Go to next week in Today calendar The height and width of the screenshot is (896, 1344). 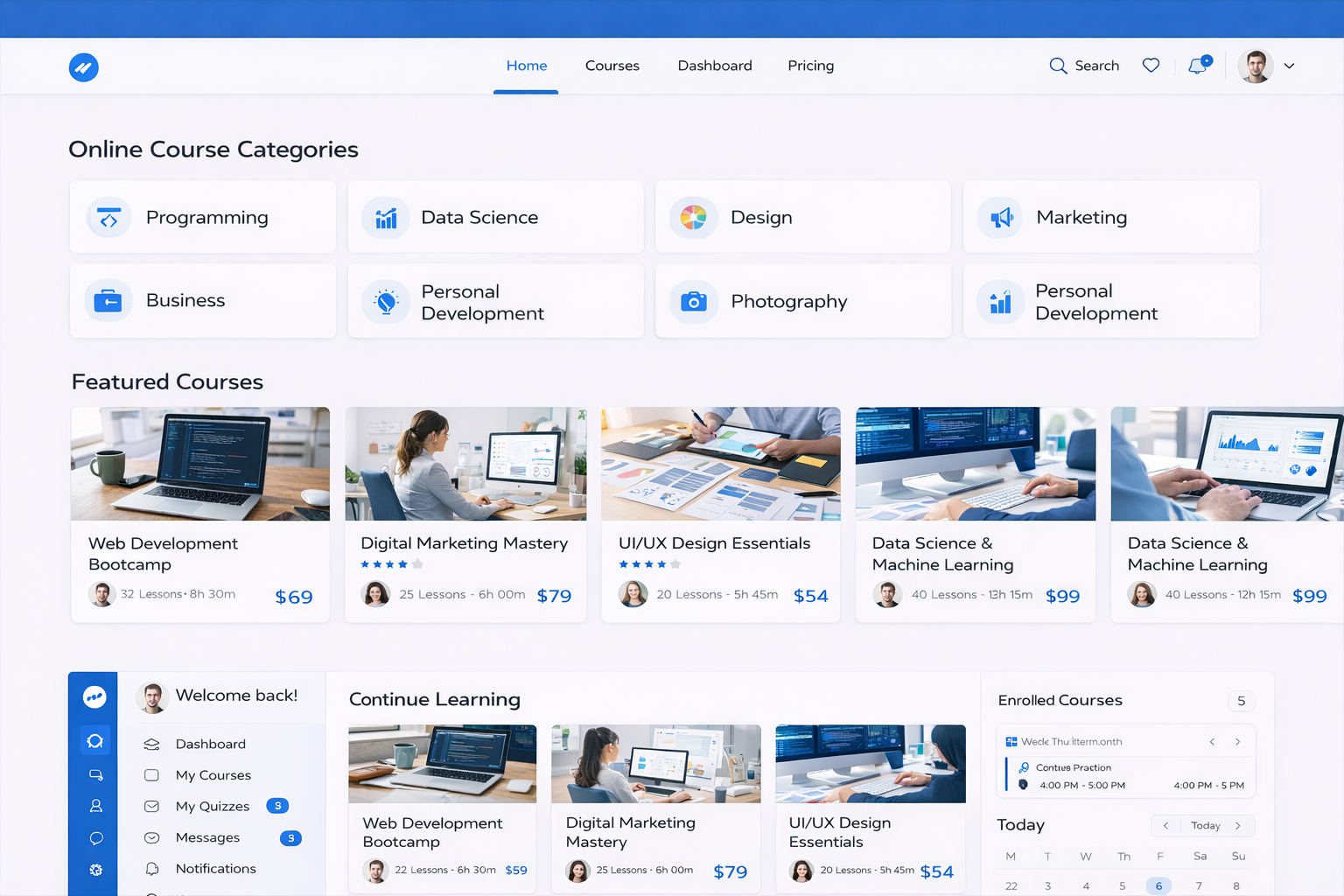1237,825
